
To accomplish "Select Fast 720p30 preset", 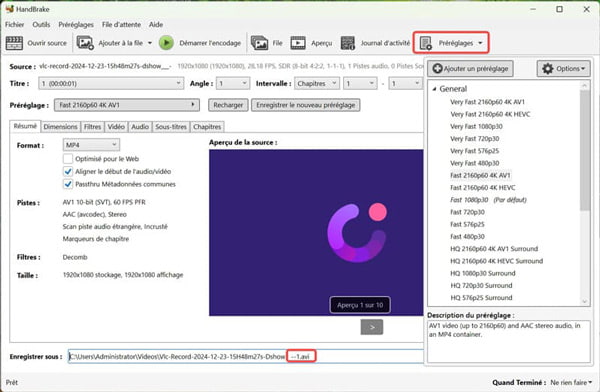I will click(x=467, y=212).
